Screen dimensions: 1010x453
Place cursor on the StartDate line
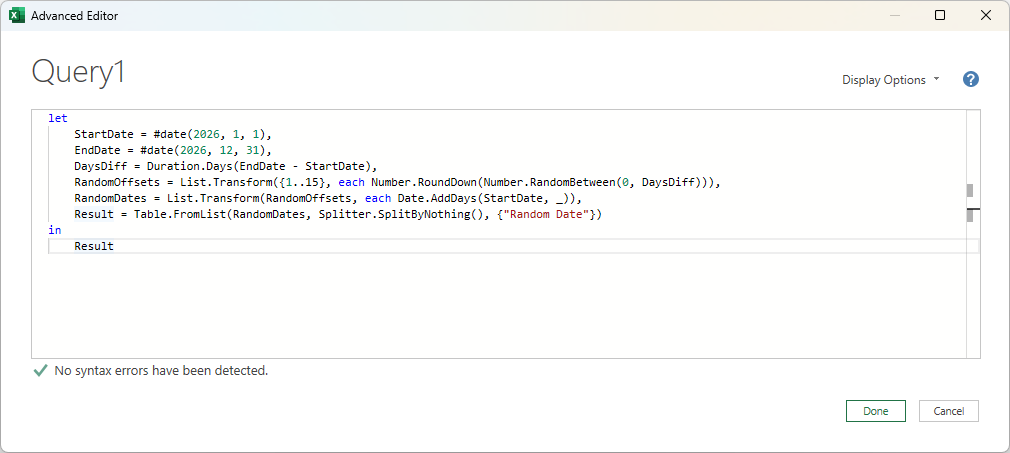[173, 135]
